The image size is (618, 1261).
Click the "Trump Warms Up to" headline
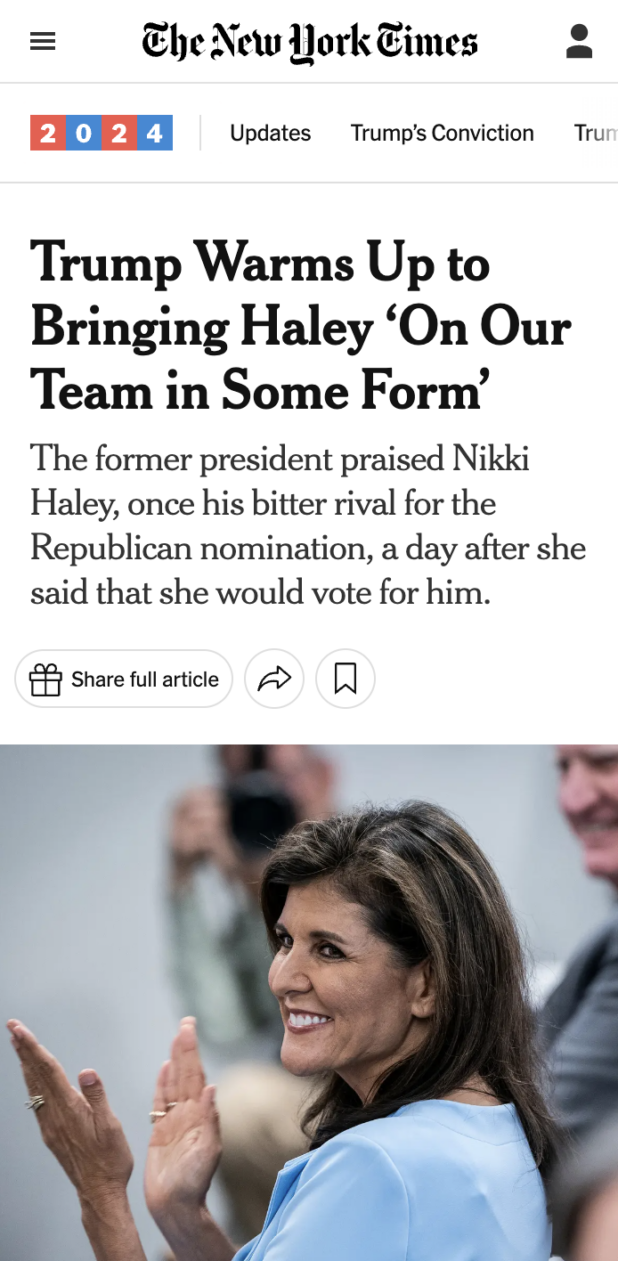pyautogui.click(x=260, y=264)
